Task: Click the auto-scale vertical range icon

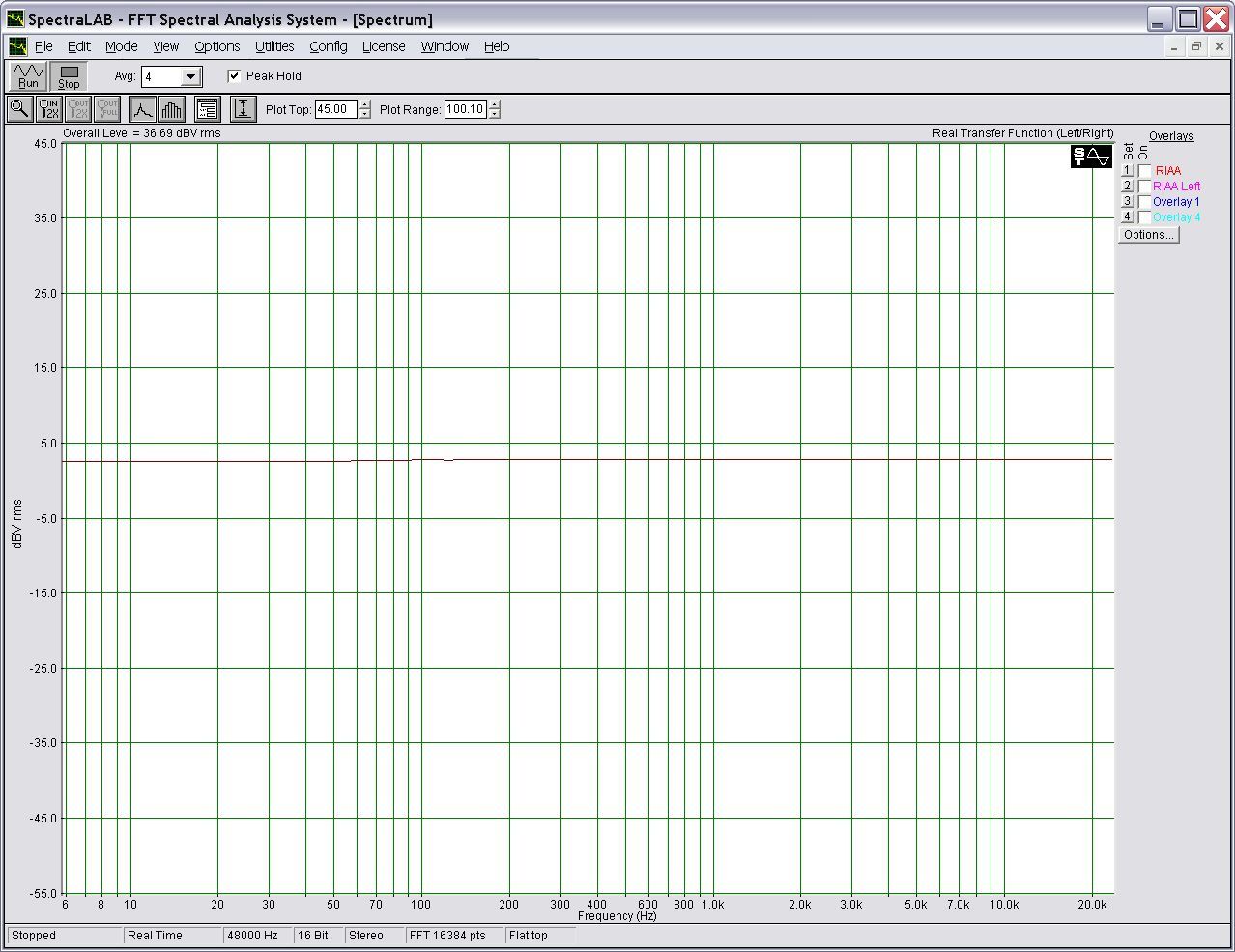Action: [x=244, y=109]
